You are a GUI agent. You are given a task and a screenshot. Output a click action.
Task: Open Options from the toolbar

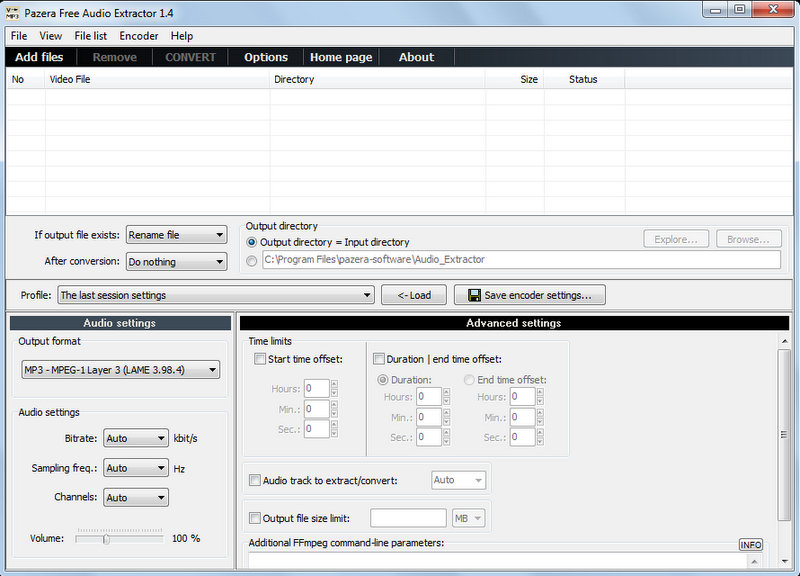click(x=266, y=57)
